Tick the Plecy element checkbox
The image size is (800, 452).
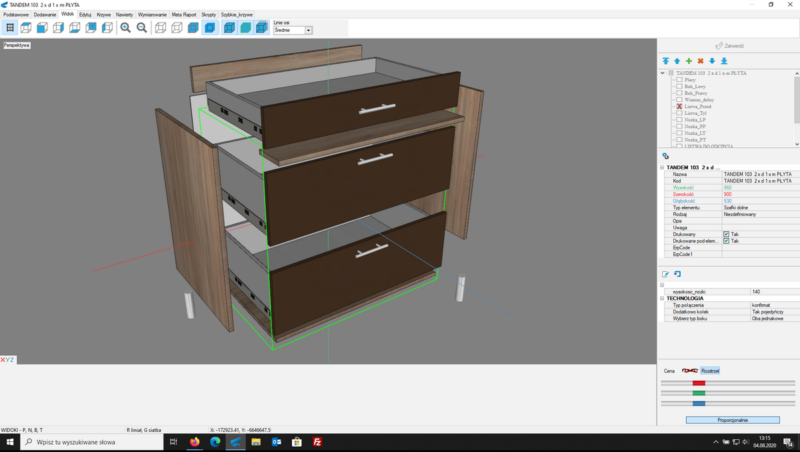click(x=677, y=80)
